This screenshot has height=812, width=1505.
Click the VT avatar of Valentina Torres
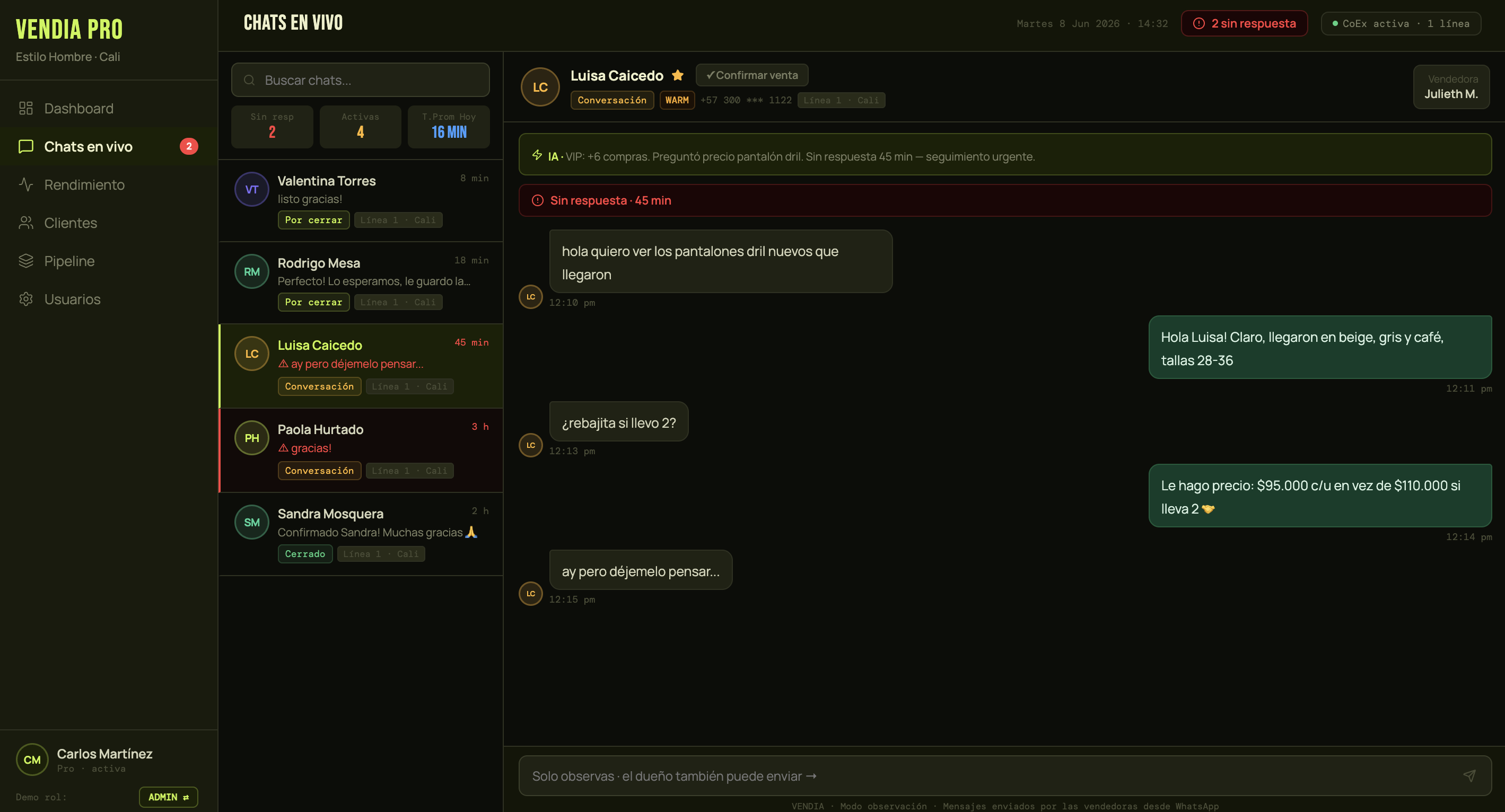pyautogui.click(x=252, y=189)
